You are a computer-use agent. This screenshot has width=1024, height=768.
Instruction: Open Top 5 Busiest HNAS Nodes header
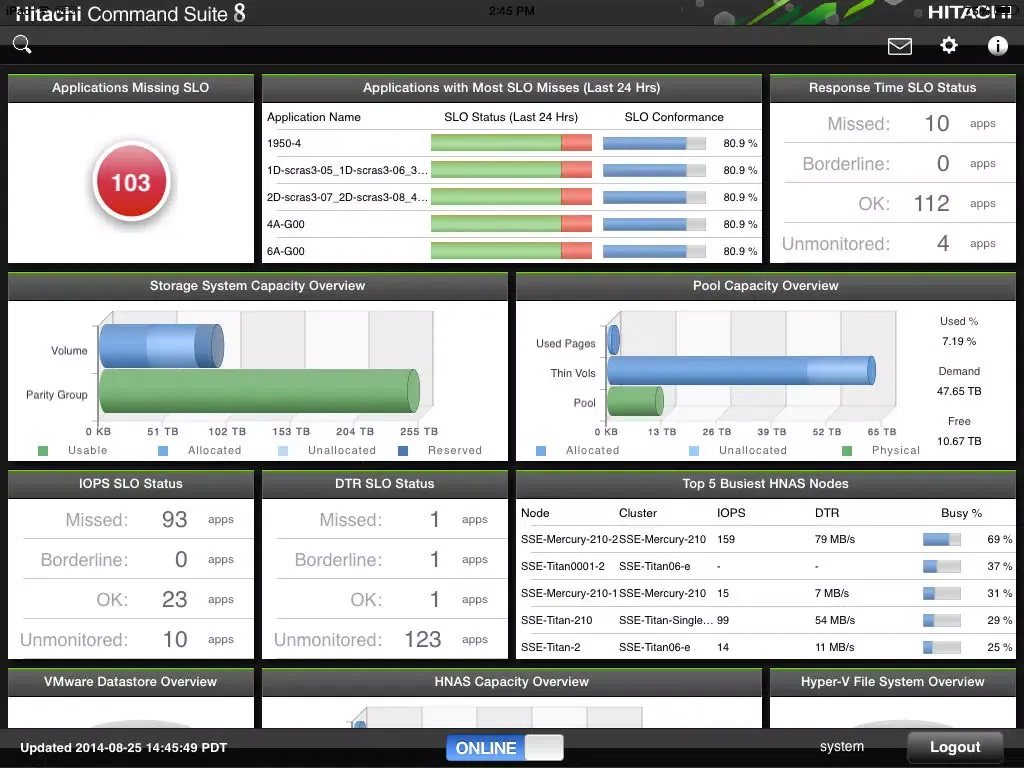click(765, 484)
